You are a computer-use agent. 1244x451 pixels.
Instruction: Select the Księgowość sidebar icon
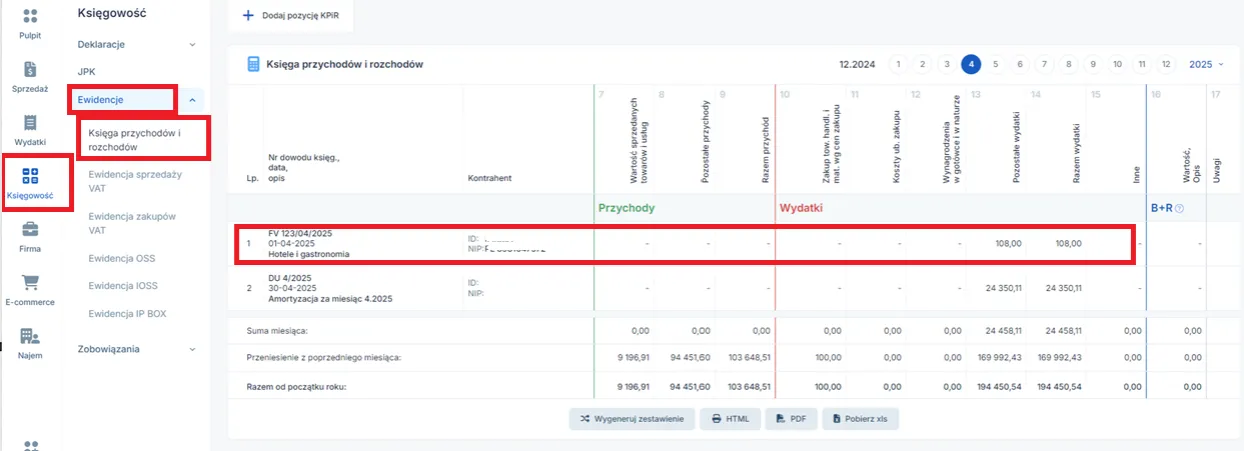(x=30, y=177)
